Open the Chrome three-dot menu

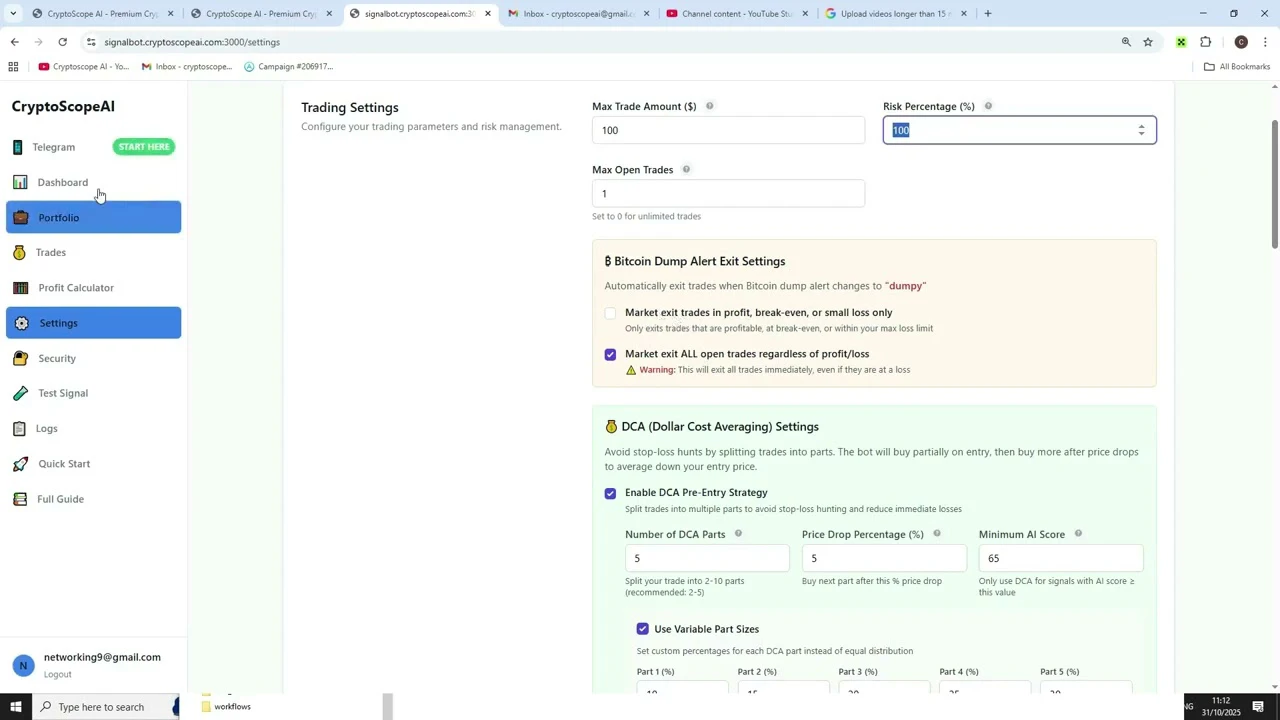click(1265, 42)
